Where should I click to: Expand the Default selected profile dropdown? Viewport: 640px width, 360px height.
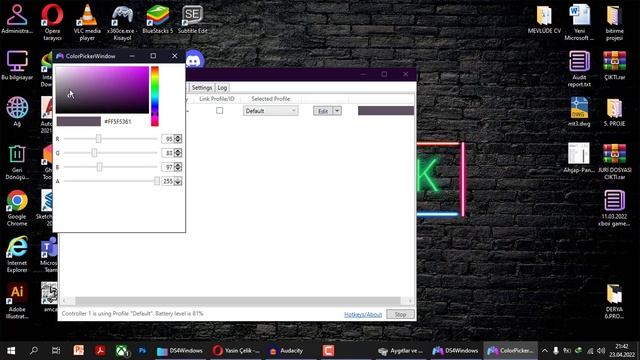coord(271,111)
